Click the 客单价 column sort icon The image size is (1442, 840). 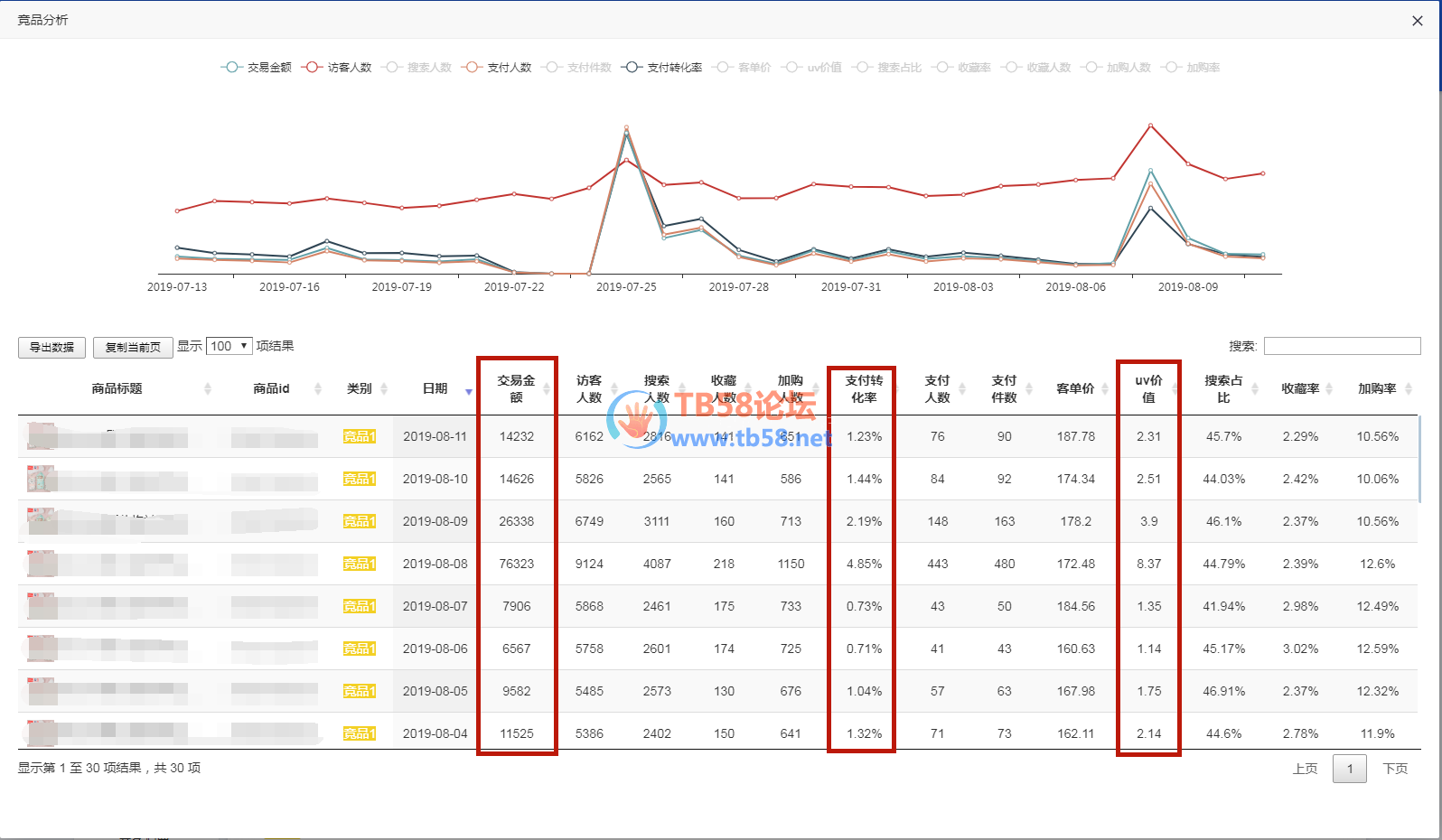point(1104,389)
